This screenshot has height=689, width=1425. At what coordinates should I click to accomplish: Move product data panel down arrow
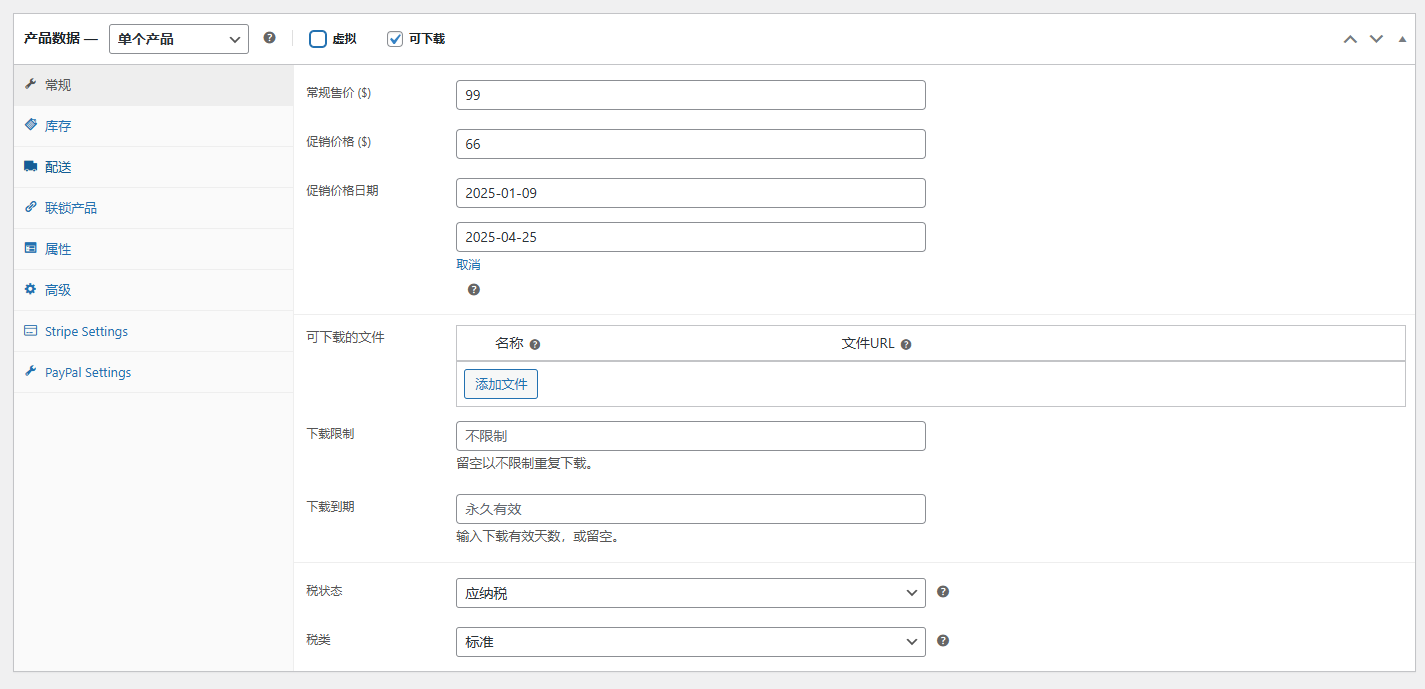click(x=1376, y=39)
